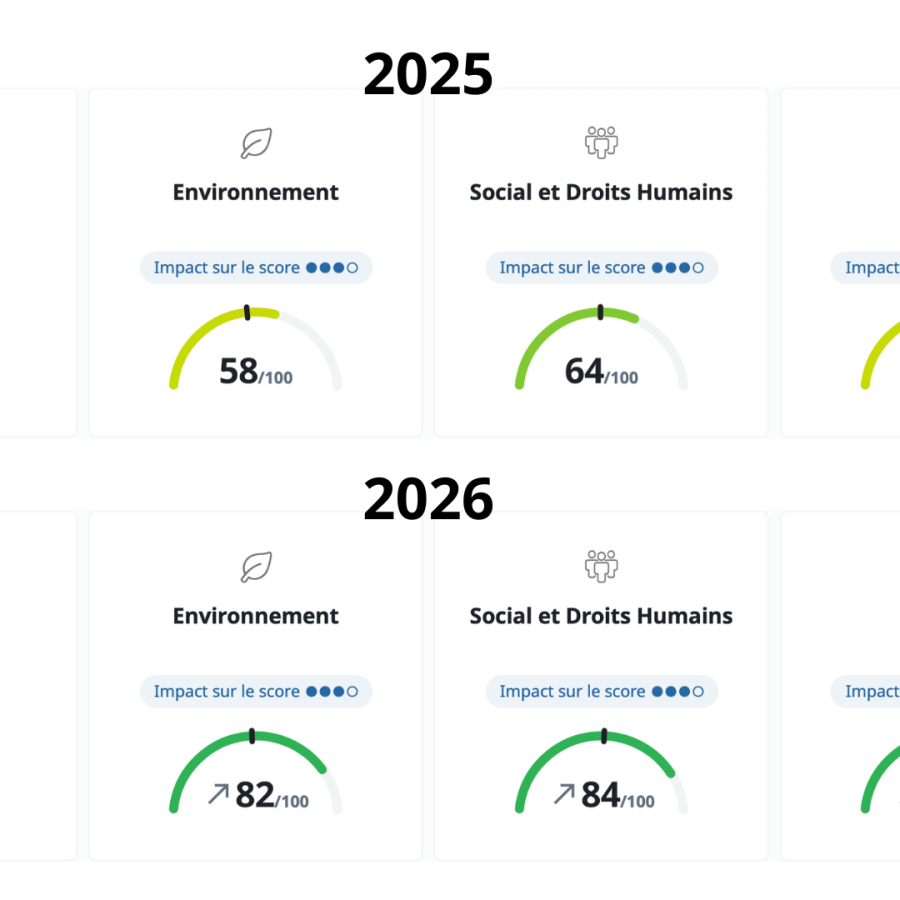Click the 2025 year heading
The width and height of the screenshot is (900, 900).
pos(428,75)
